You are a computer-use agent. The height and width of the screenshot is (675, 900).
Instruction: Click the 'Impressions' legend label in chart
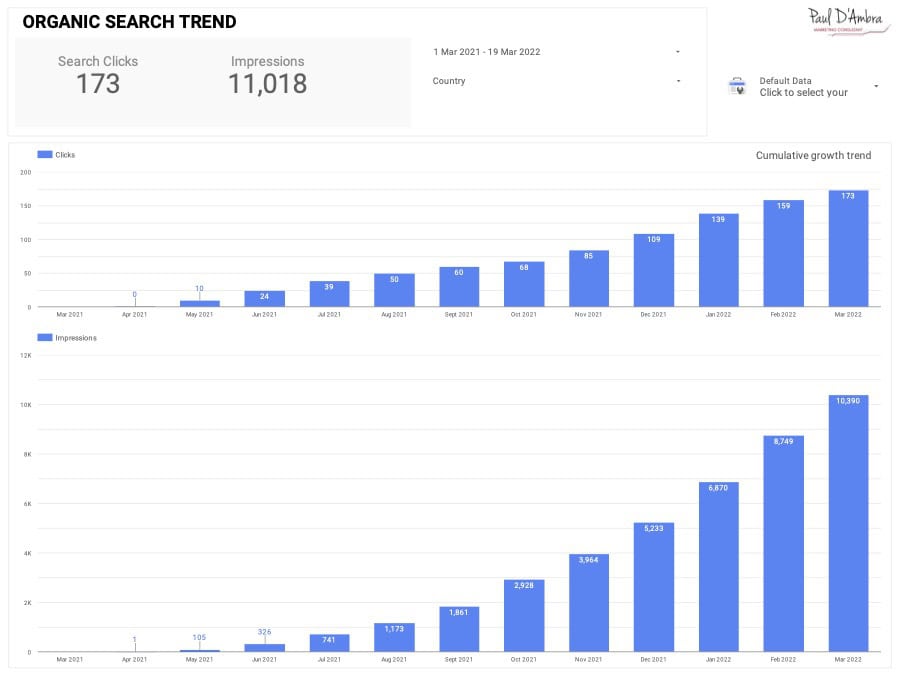tap(76, 338)
